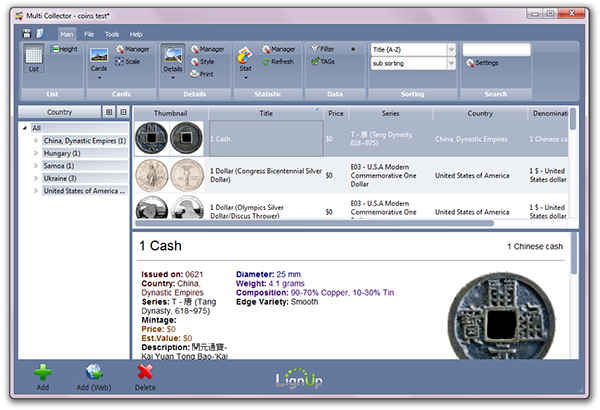
Task: Open the Main ribbon tab
Action: tap(67, 34)
